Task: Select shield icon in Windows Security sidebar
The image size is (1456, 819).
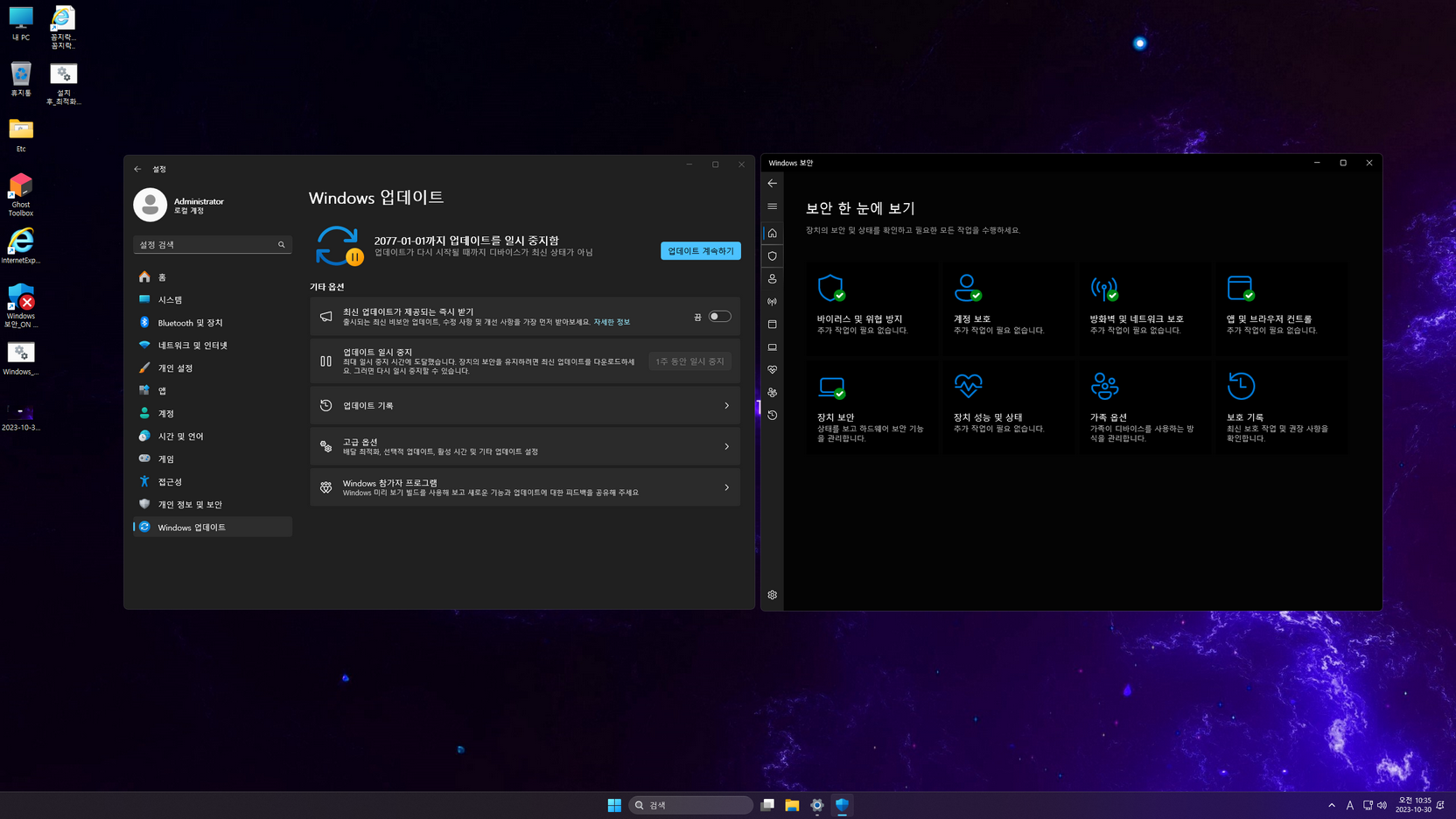Action: click(773, 255)
